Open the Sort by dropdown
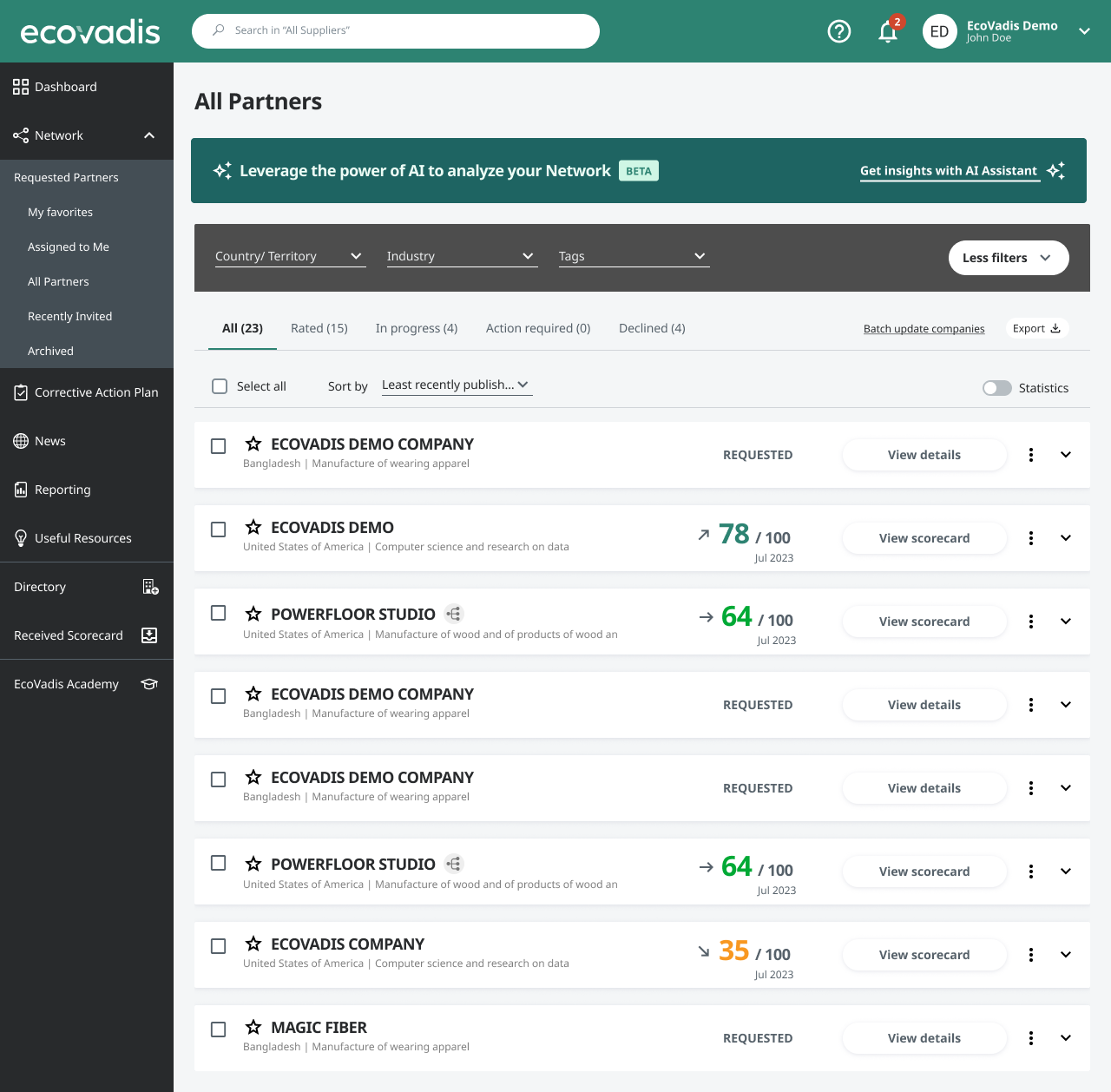Screen dimensions: 1111x1092 (x=457, y=385)
